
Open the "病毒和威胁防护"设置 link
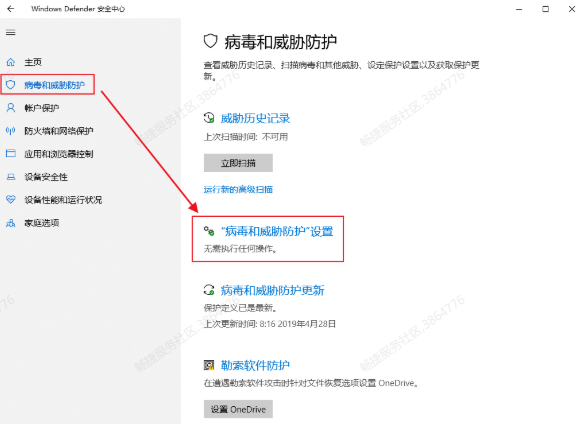pyautogui.click(x=277, y=231)
